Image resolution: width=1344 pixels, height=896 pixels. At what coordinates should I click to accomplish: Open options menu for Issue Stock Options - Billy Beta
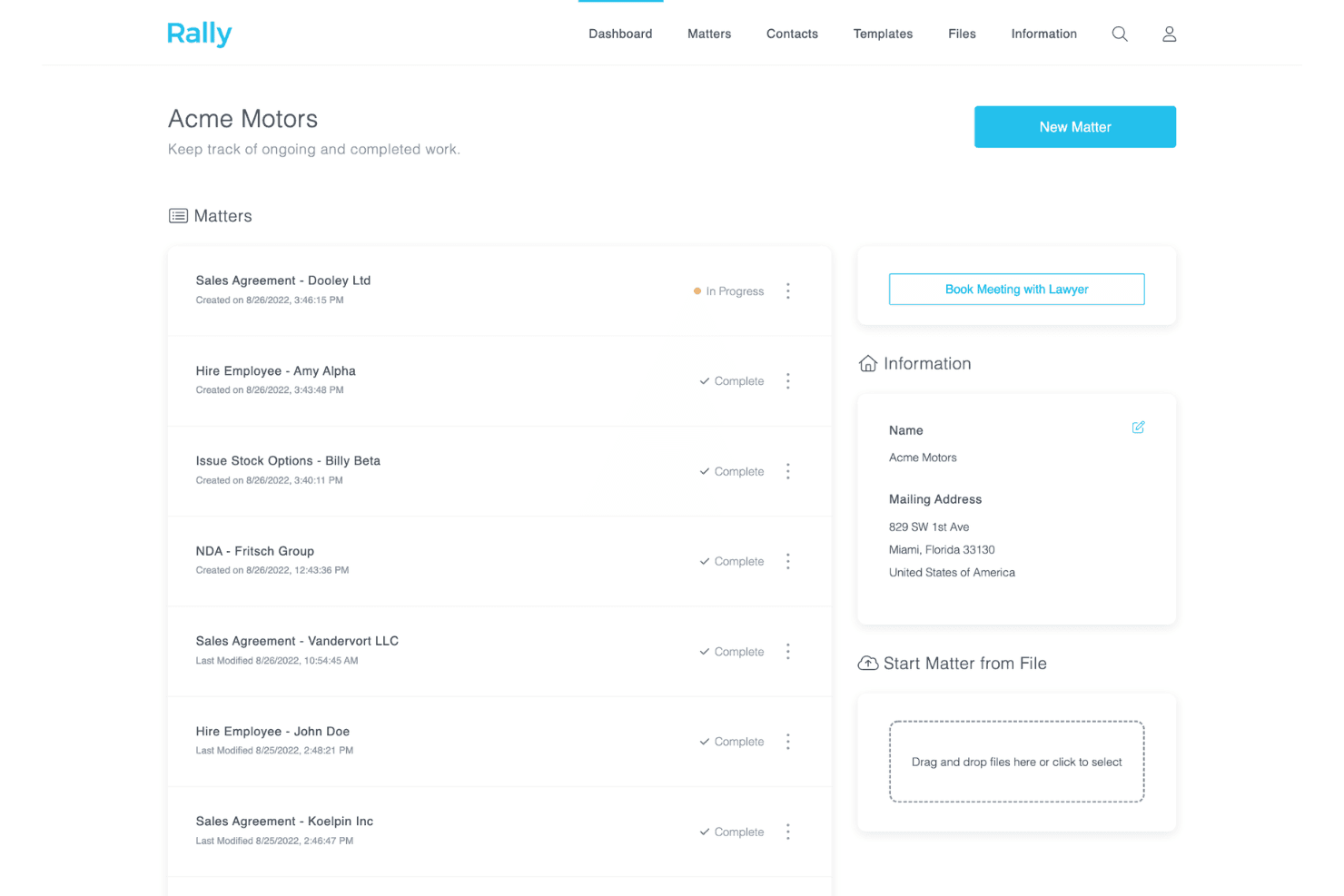(788, 471)
